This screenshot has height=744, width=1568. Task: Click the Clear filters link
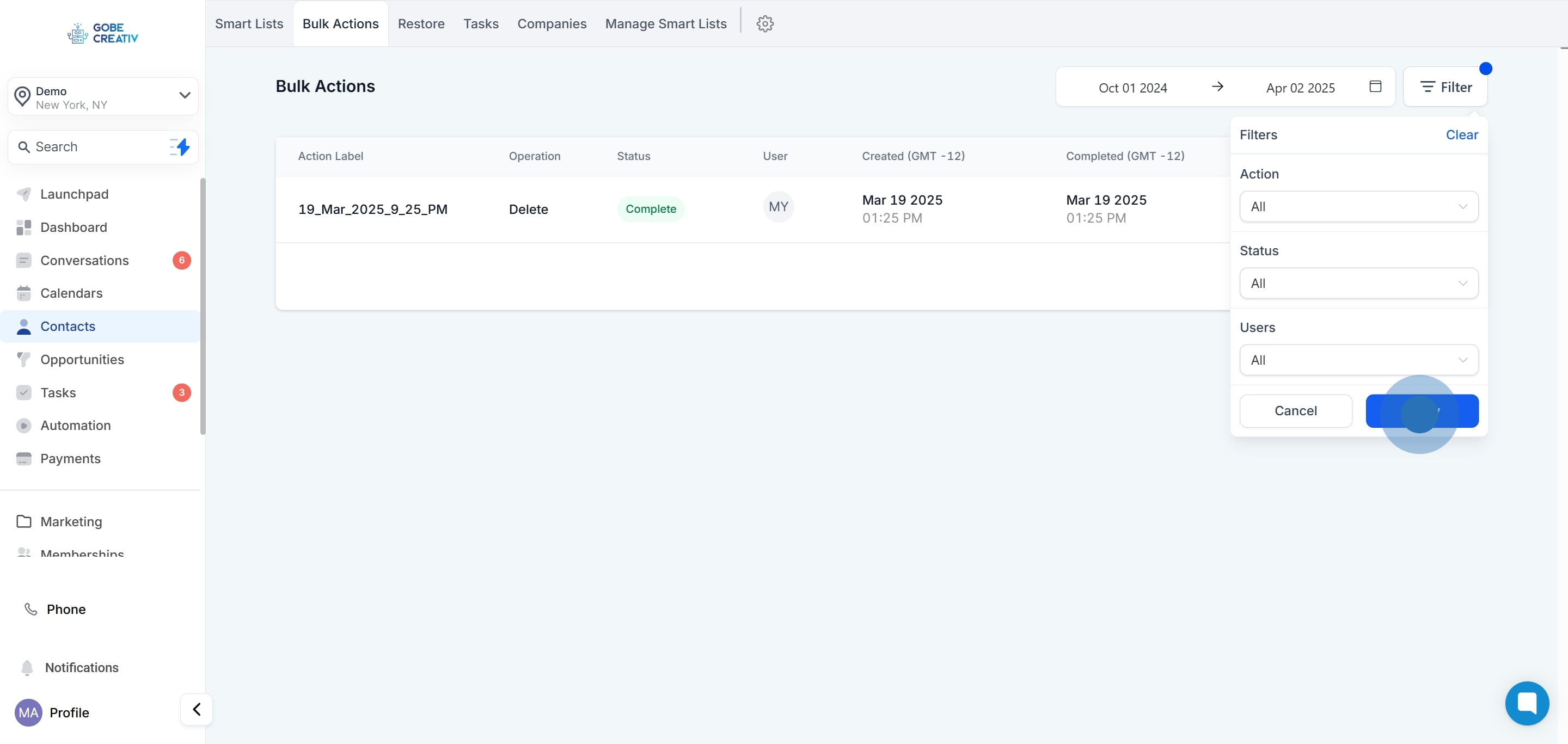1461,135
